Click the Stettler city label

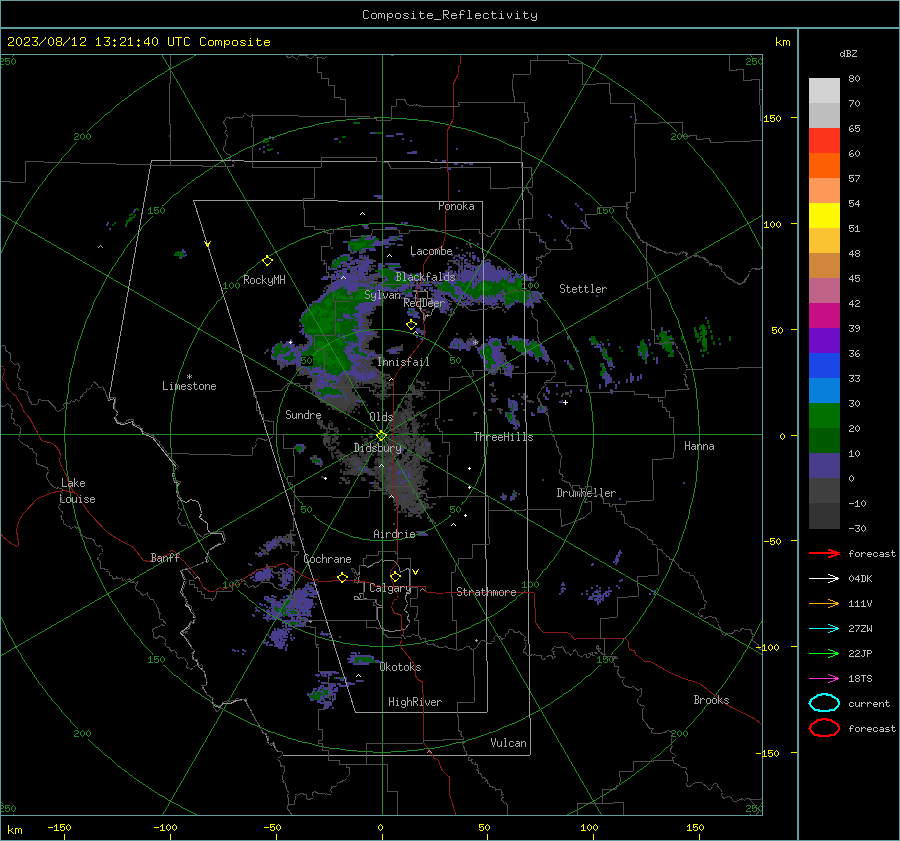point(583,289)
